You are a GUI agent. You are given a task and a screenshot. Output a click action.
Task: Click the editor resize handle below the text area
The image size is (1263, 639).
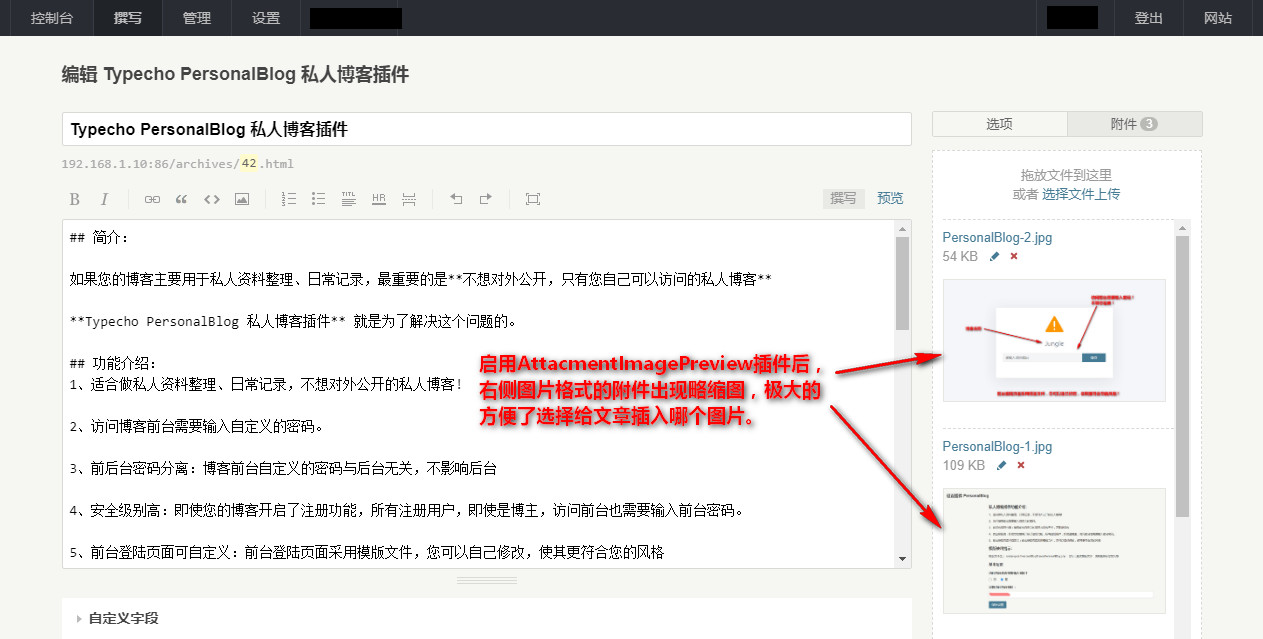487,580
